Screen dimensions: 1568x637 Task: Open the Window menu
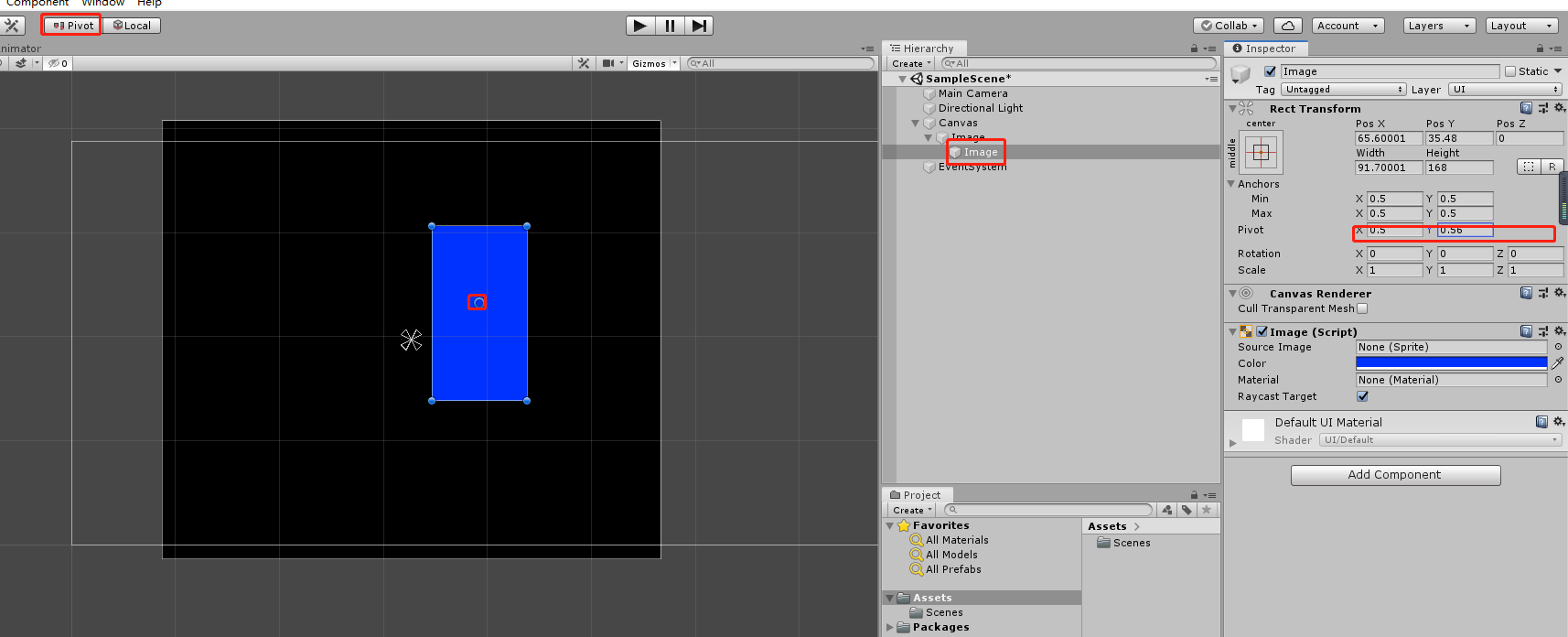[102, 4]
